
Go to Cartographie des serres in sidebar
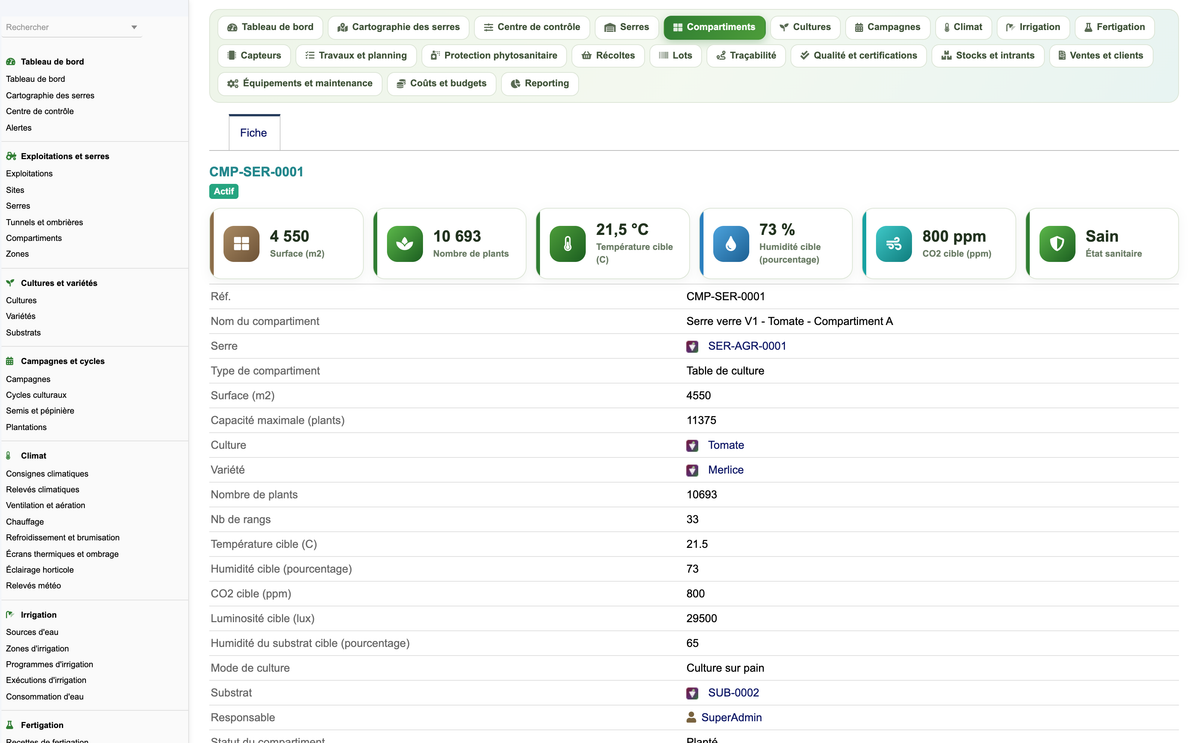tap(50, 95)
